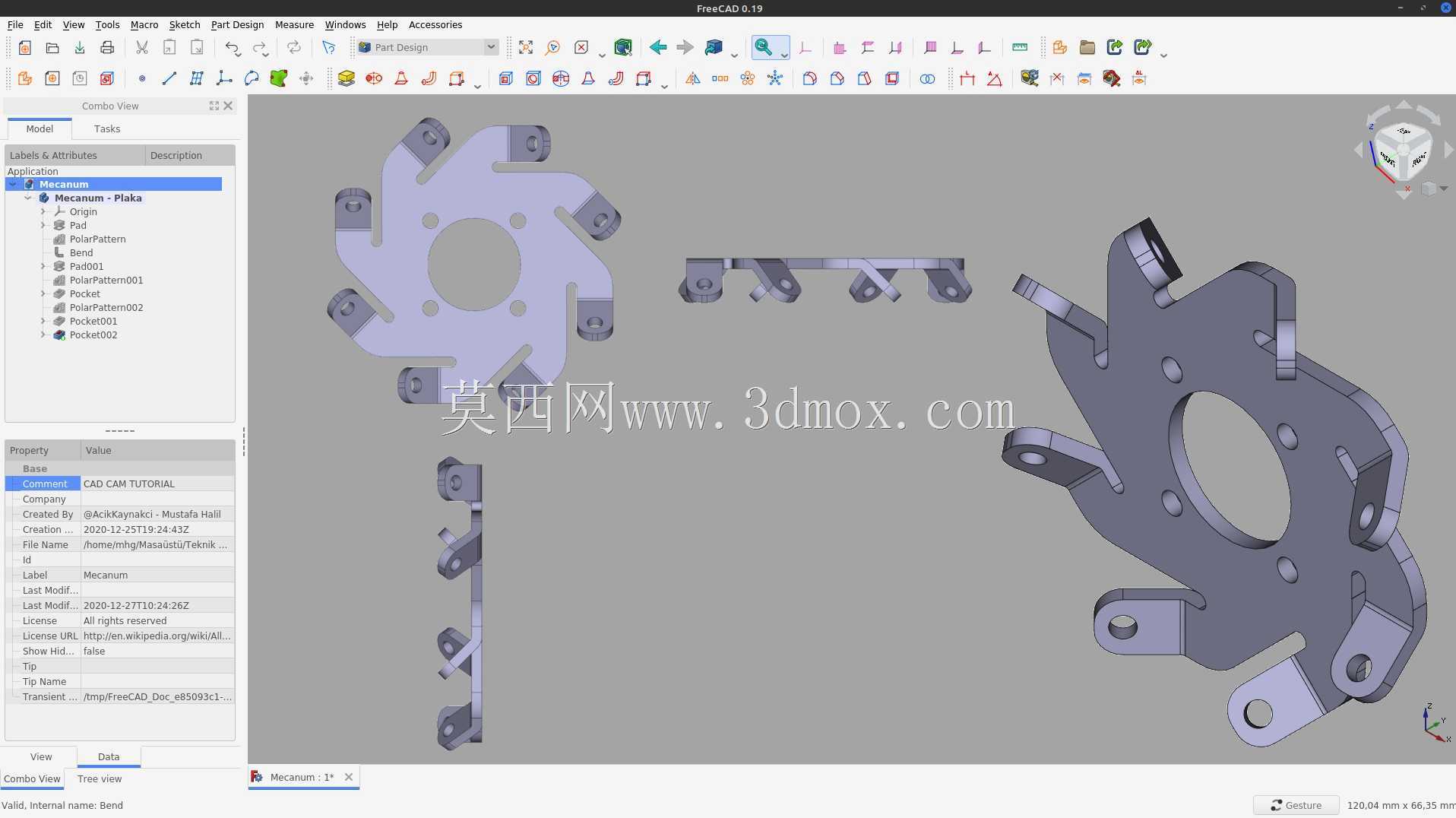Expand the Pocket001 tree item
Screen dimensions: 1456x818
coord(43,321)
